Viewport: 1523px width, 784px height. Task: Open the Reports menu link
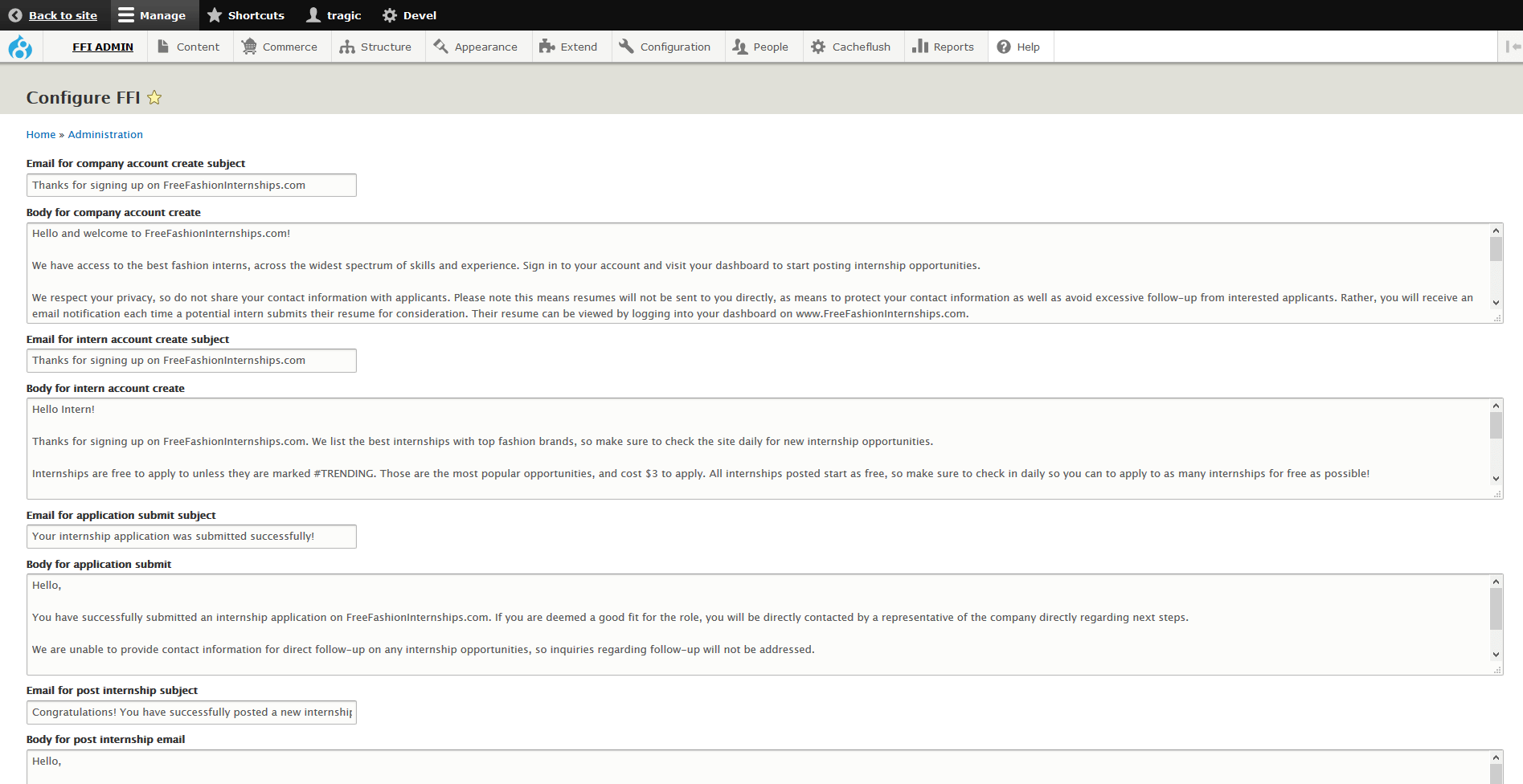tap(953, 47)
